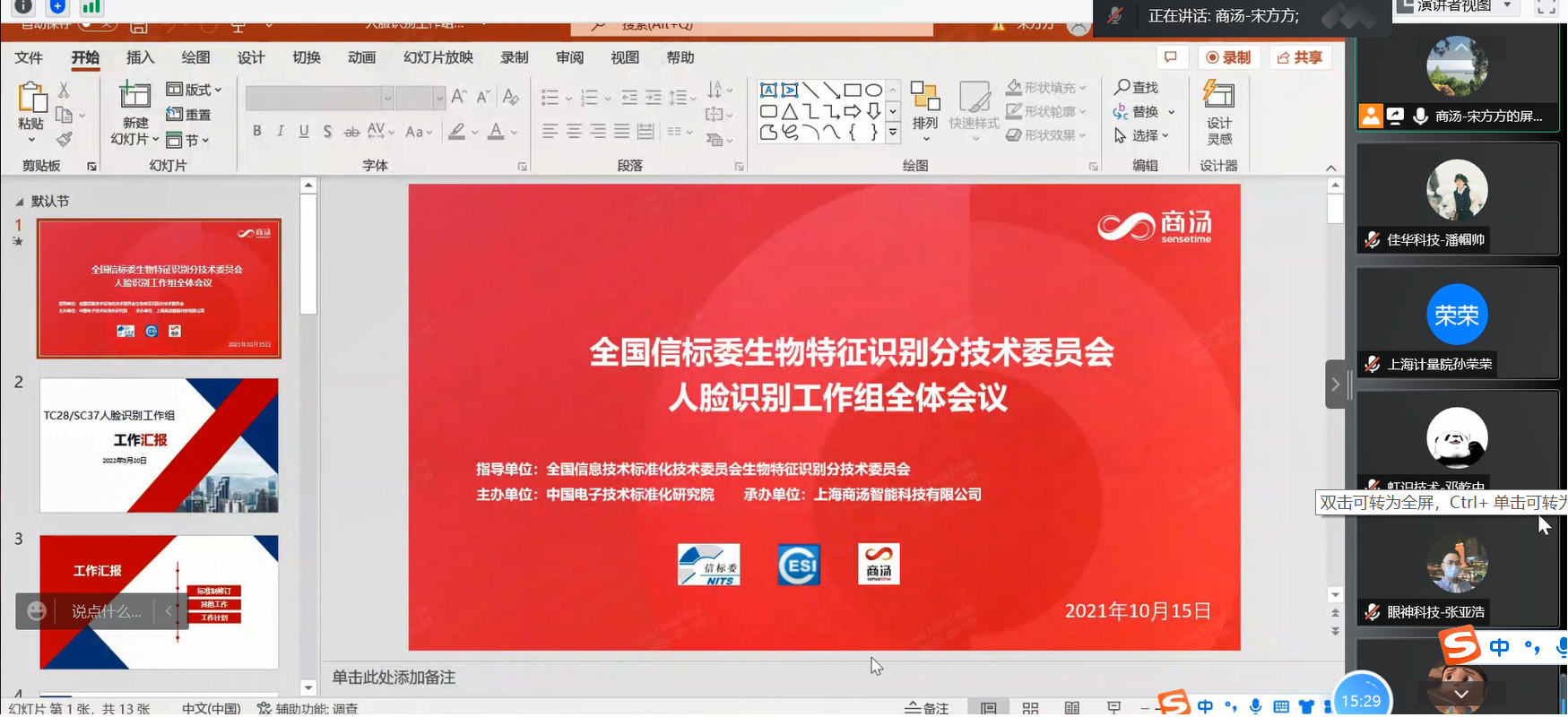Click 说点什么 chat input box

pos(107,611)
